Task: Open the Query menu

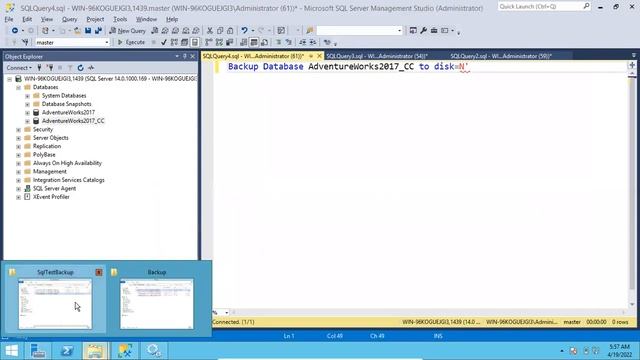Action: (x=69, y=19)
